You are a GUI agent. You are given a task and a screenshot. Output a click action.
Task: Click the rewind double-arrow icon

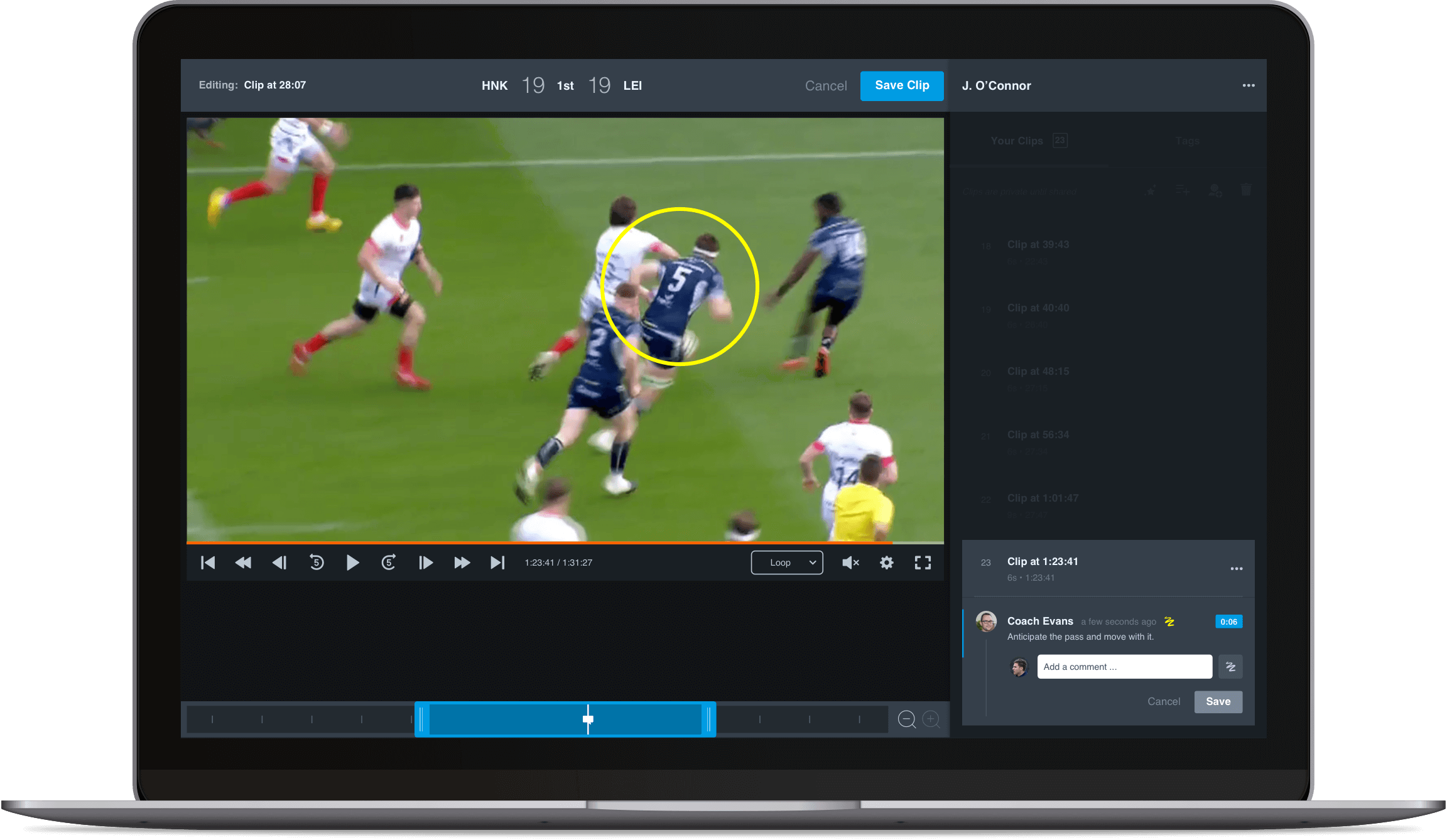(x=243, y=563)
